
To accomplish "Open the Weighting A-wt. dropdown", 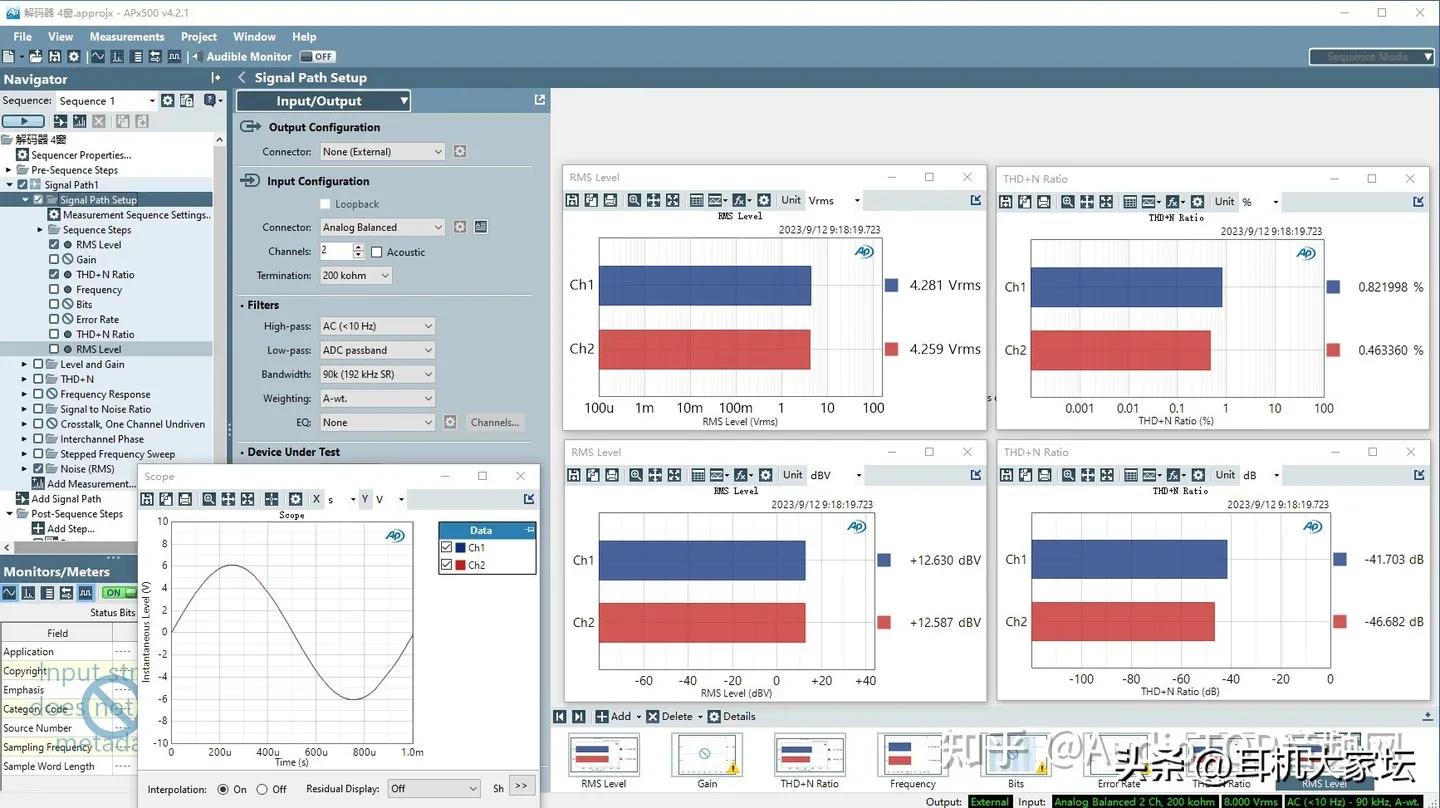I will coord(377,398).
